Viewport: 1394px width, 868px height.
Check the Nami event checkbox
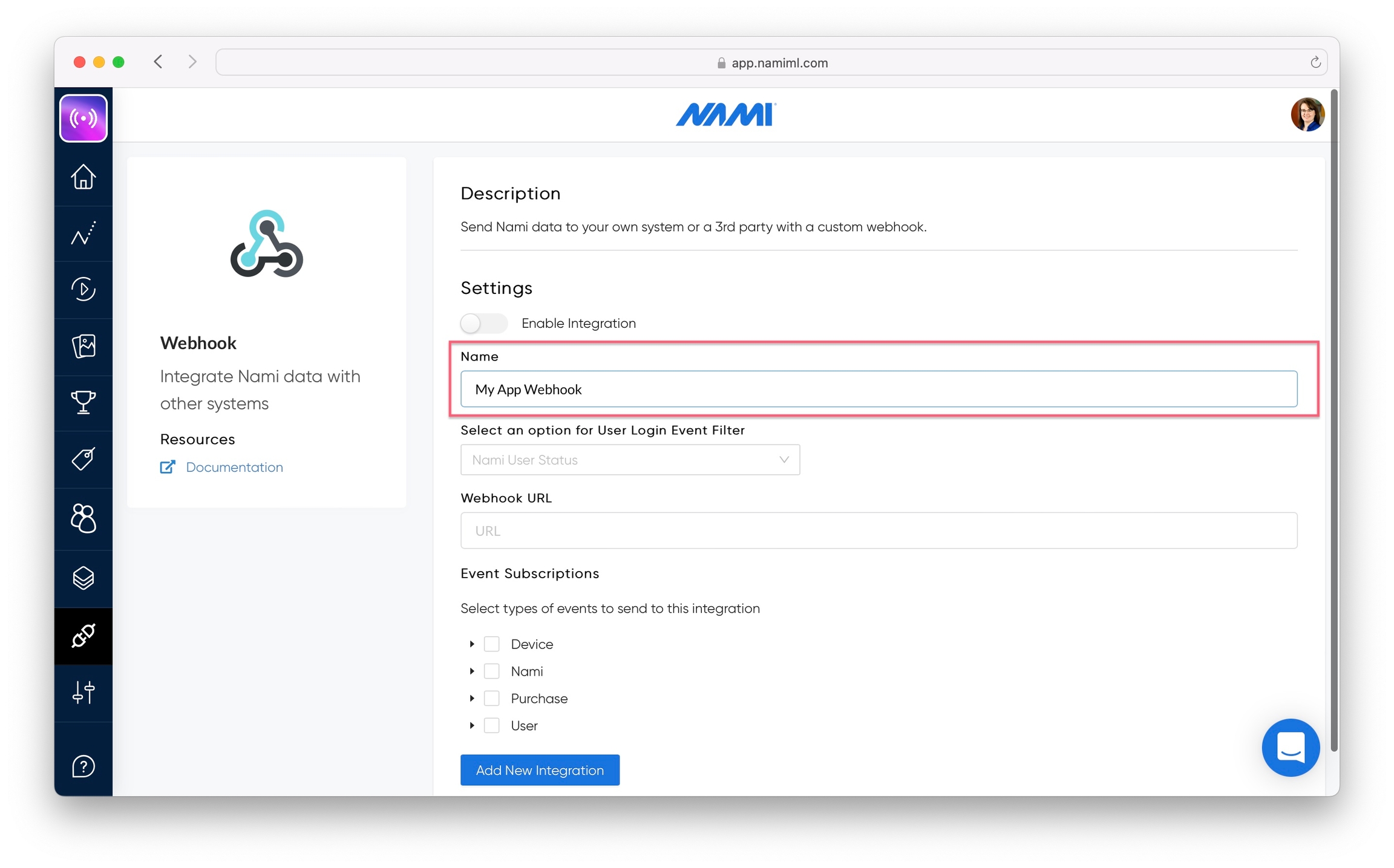click(492, 671)
